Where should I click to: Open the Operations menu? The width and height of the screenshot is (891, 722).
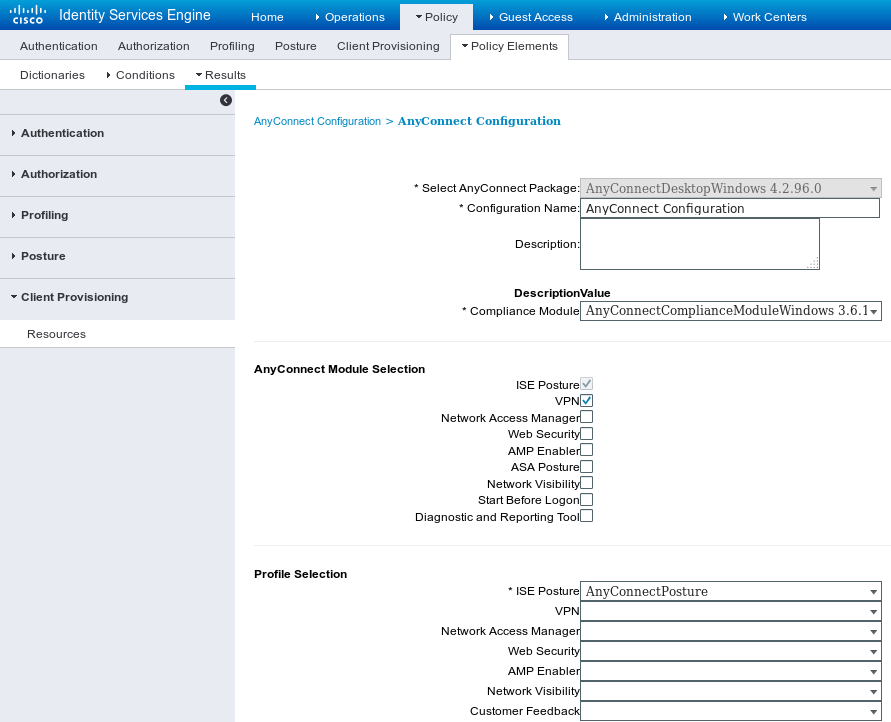click(x=350, y=17)
